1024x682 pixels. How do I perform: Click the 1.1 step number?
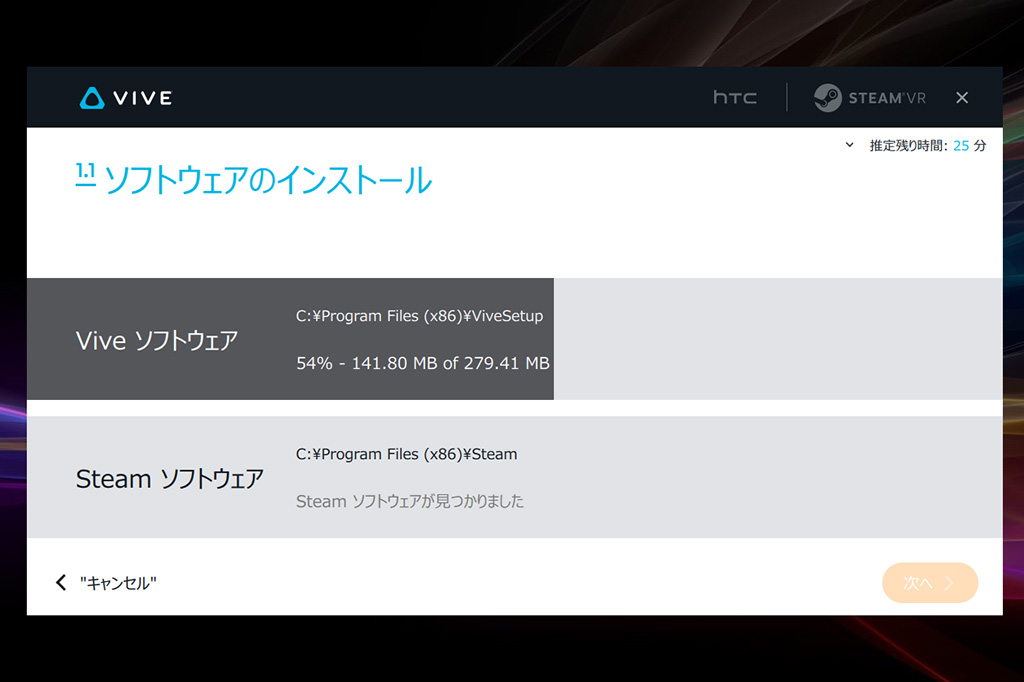86,174
